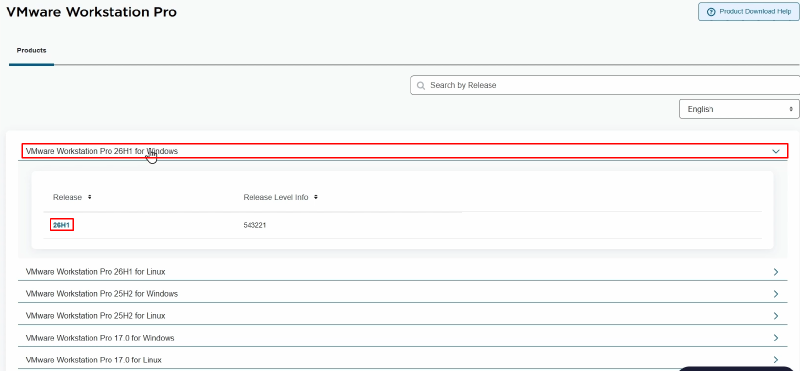This screenshot has width=800, height=371.
Task: Click chevron for 25H2 for Linux
Action: tap(776, 316)
